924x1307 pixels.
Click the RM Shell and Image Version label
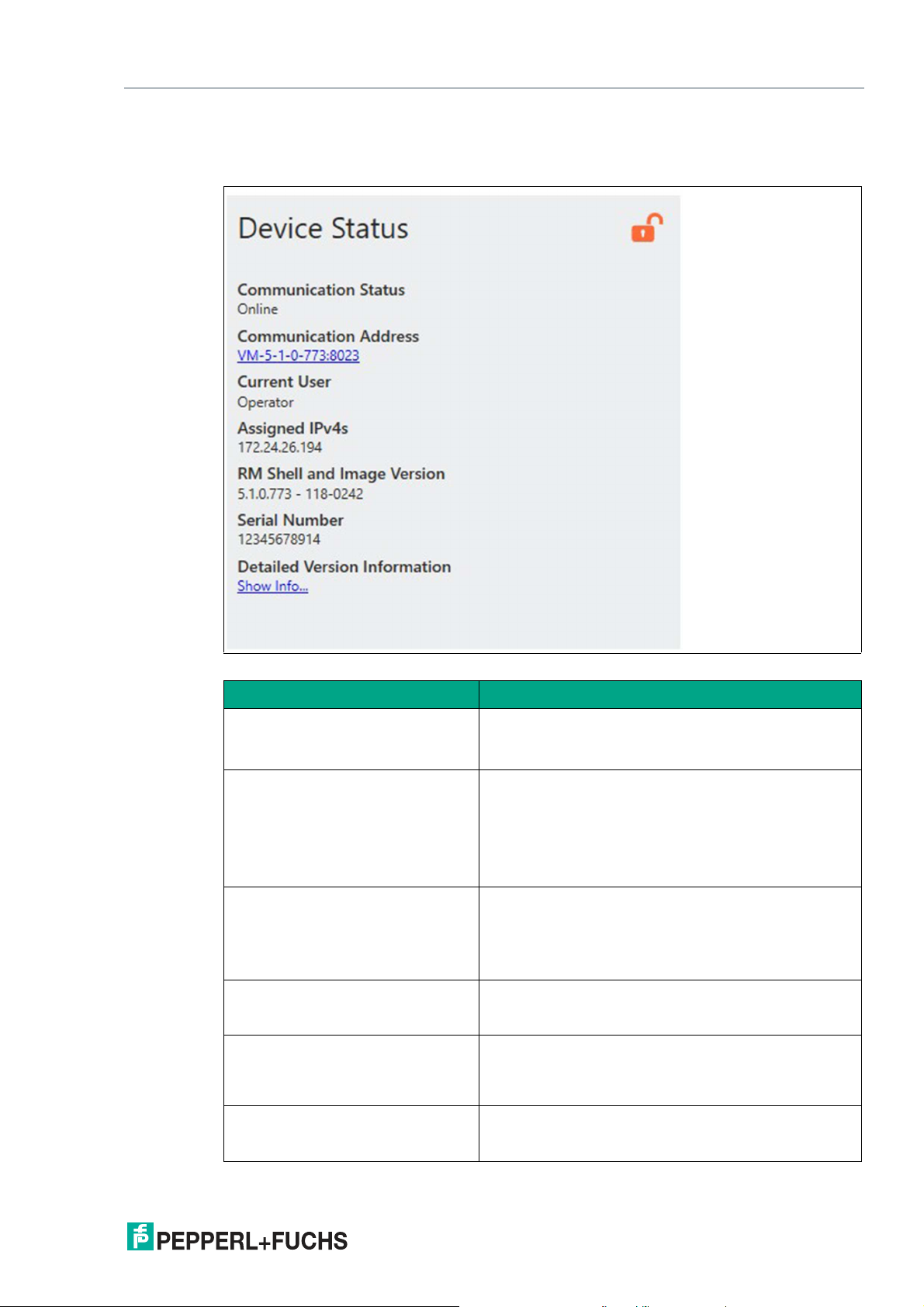point(341,474)
